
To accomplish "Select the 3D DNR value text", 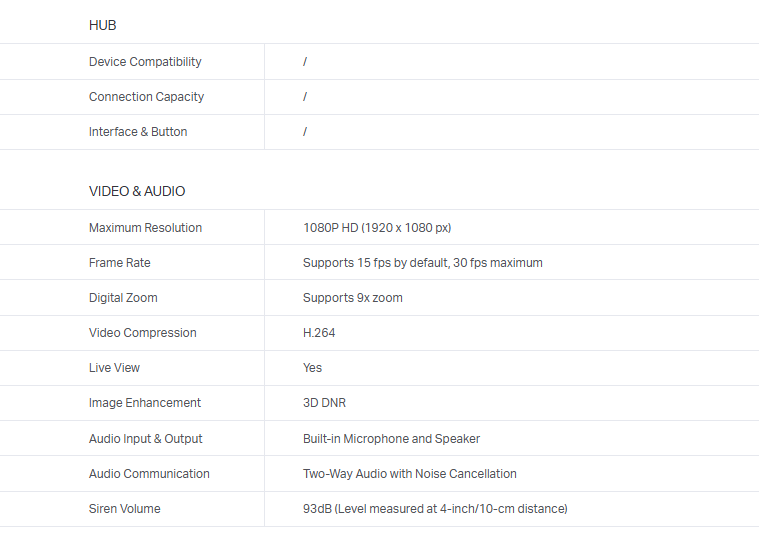I will [323, 403].
